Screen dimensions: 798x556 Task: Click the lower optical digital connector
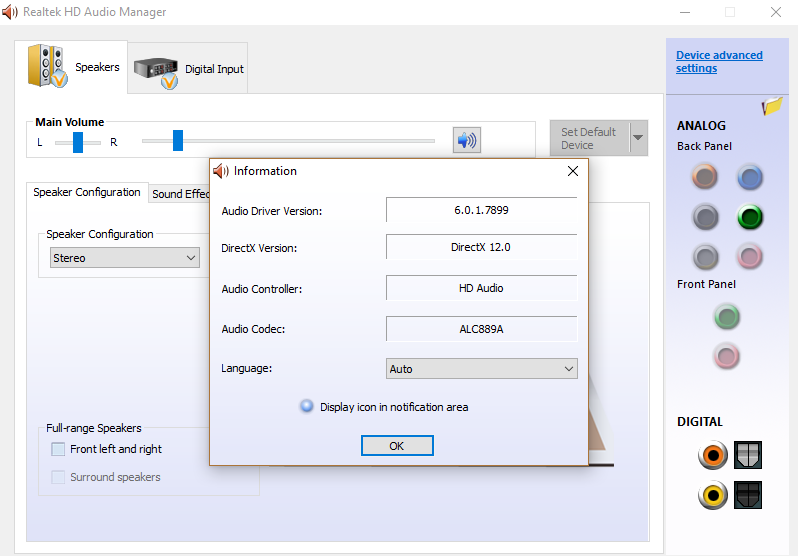[748, 495]
